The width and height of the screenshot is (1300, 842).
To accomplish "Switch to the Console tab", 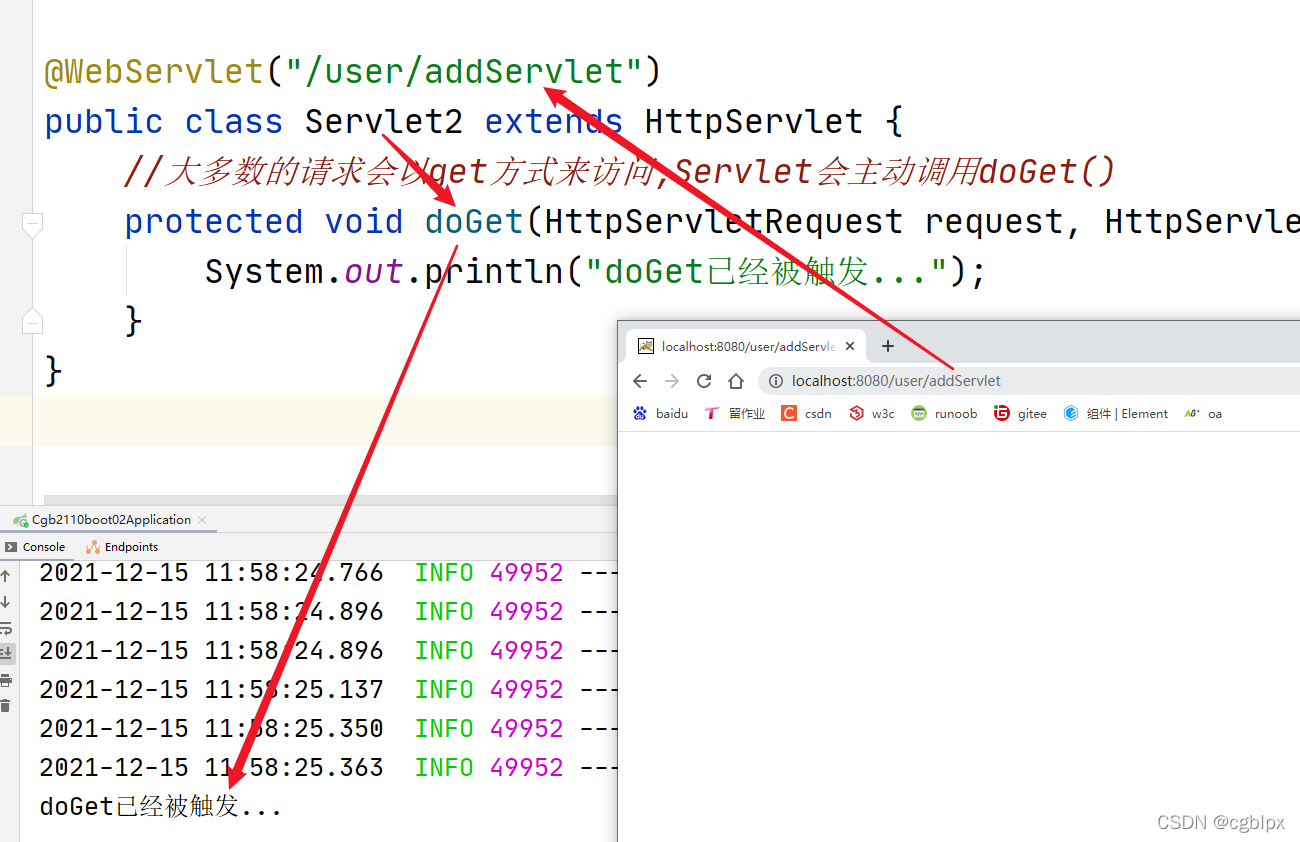I will coord(36,547).
